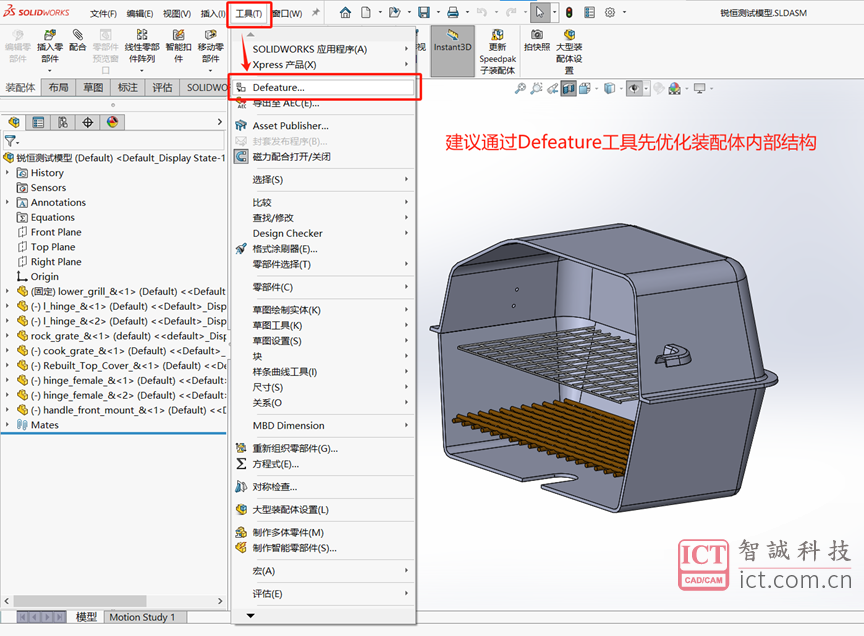Click the Print icon in top toolbar
This screenshot has height=636, width=864.
pyautogui.click(x=453, y=12)
